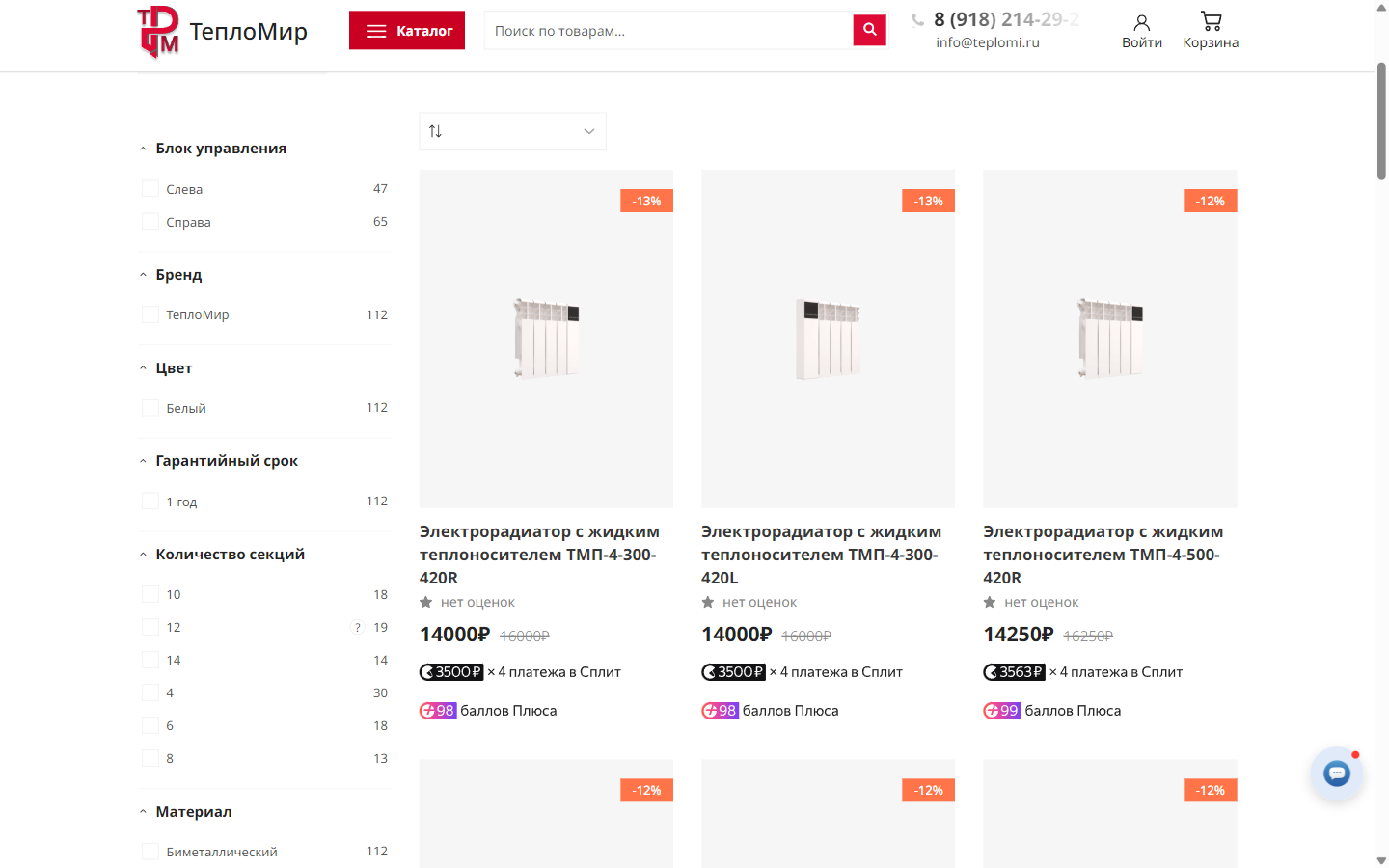
Task: Collapse the Цвет filter section
Action: click(174, 368)
